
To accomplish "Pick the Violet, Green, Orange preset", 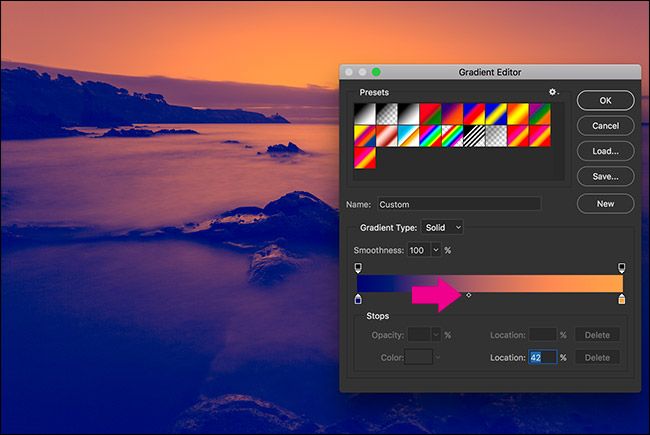I will (540, 114).
